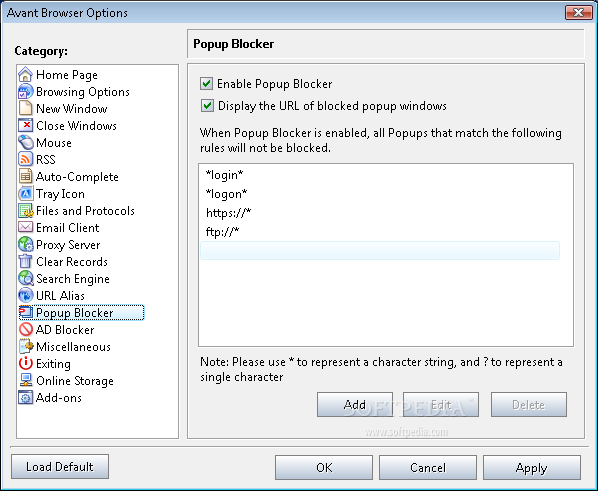Open the Email Client envelope icon

tap(26, 227)
